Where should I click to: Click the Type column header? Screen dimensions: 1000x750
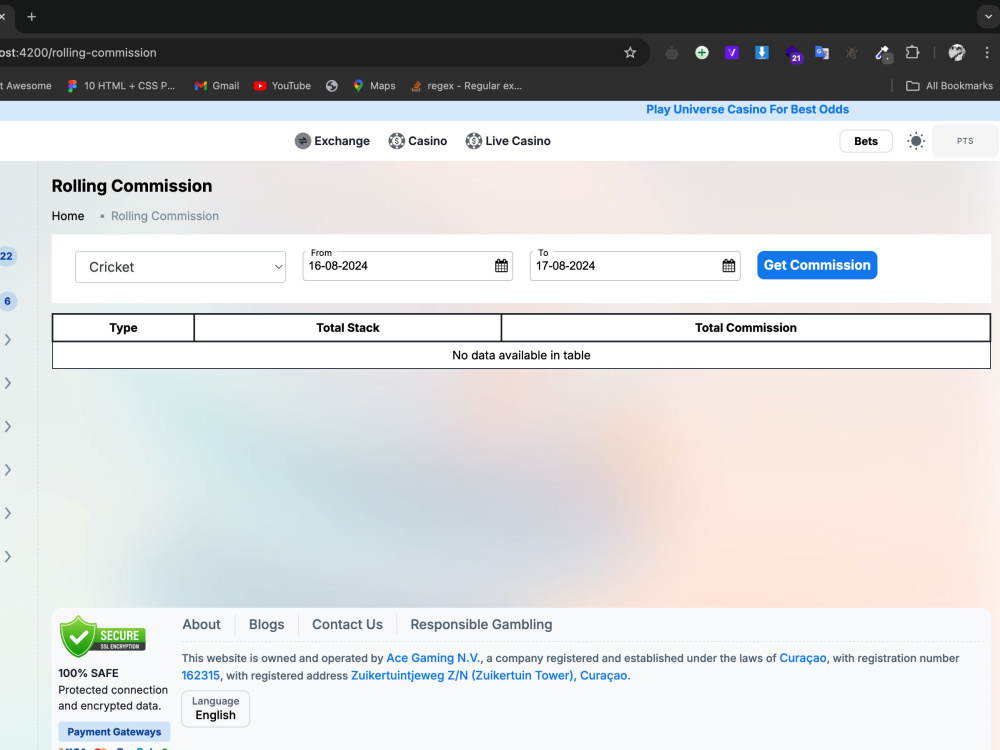(123, 328)
